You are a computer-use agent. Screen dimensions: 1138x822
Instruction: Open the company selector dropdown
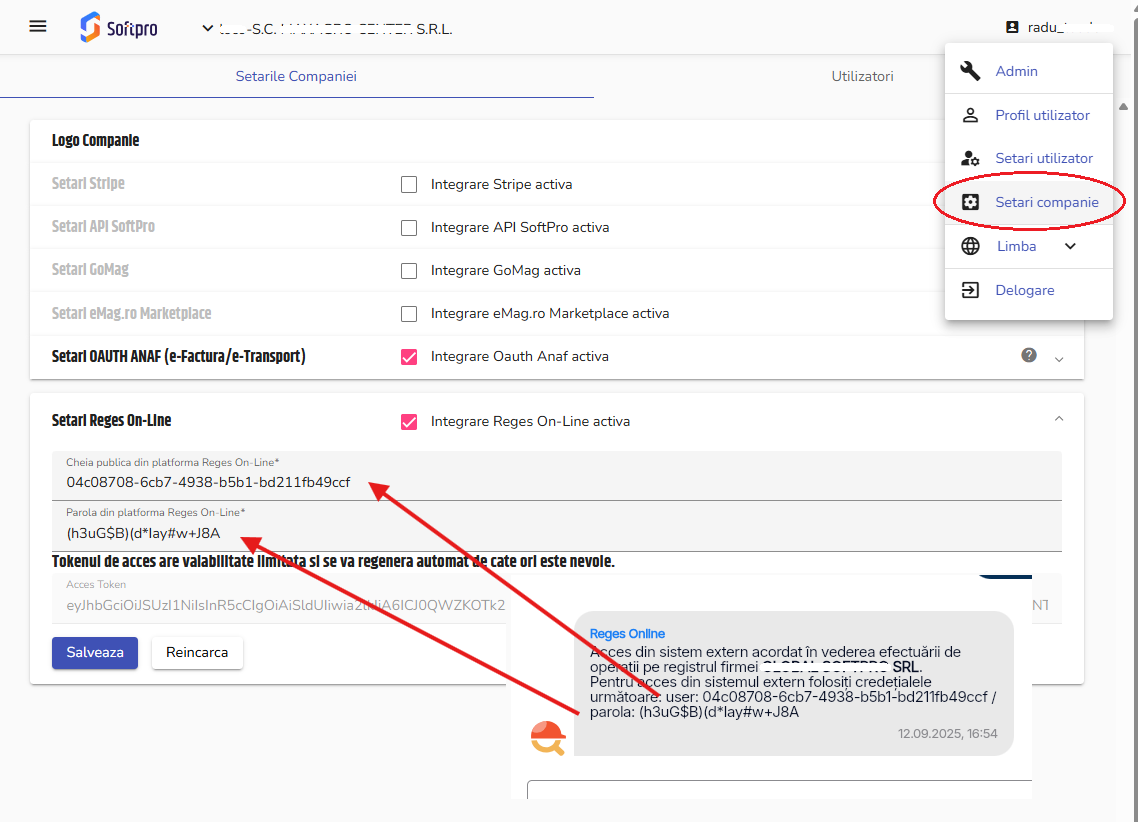point(207,28)
